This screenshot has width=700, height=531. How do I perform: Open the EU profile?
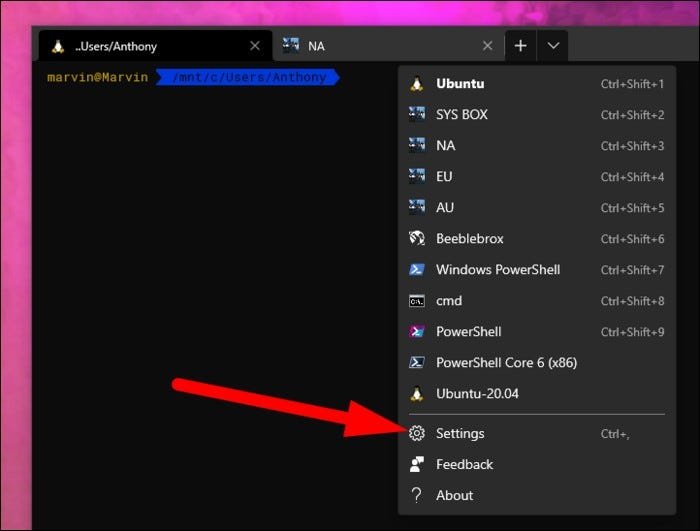point(537,176)
